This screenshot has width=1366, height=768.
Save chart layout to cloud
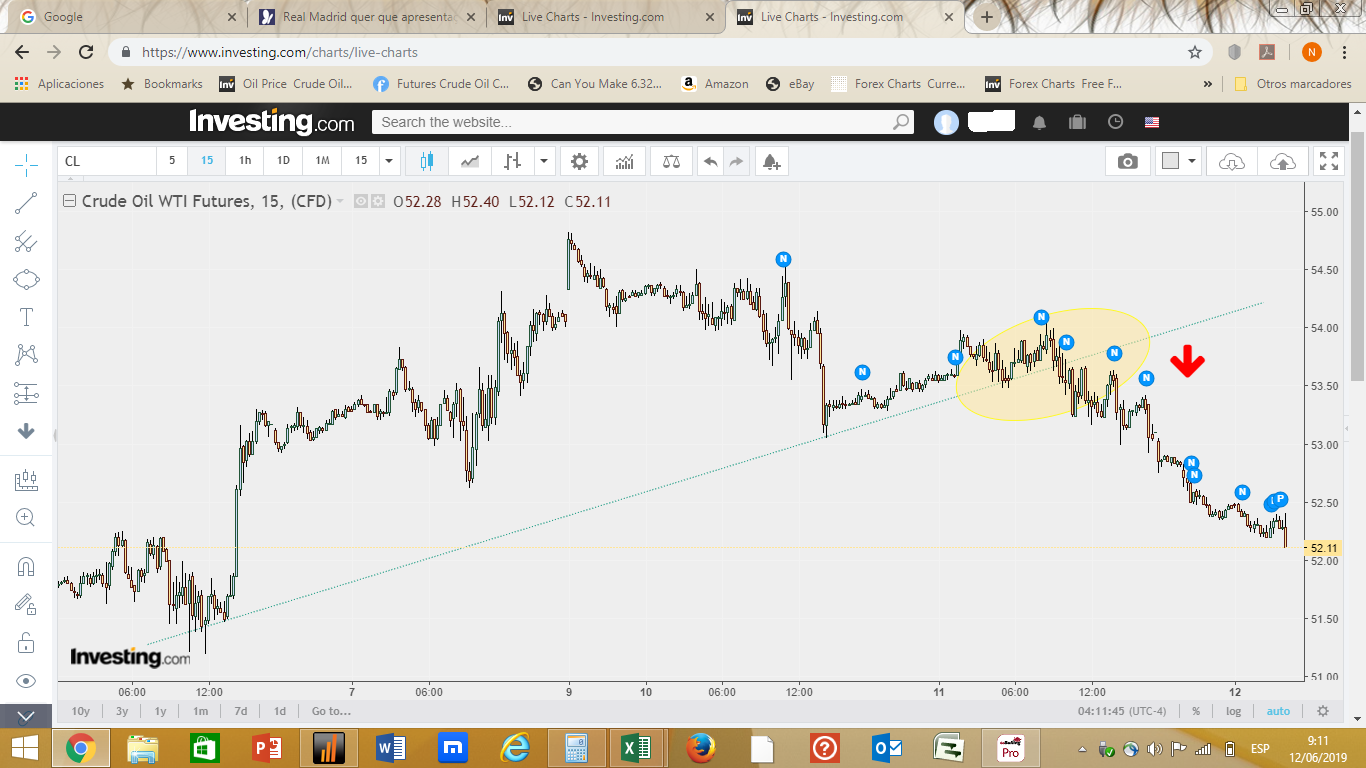[1282, 161]
